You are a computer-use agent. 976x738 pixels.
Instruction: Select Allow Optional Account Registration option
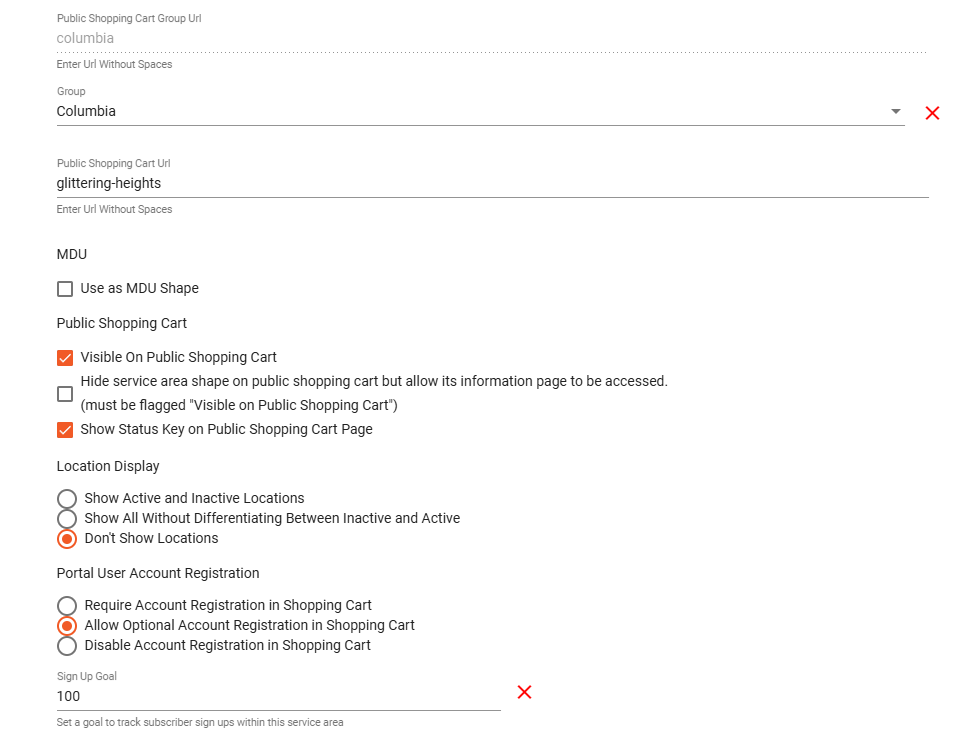67,625
